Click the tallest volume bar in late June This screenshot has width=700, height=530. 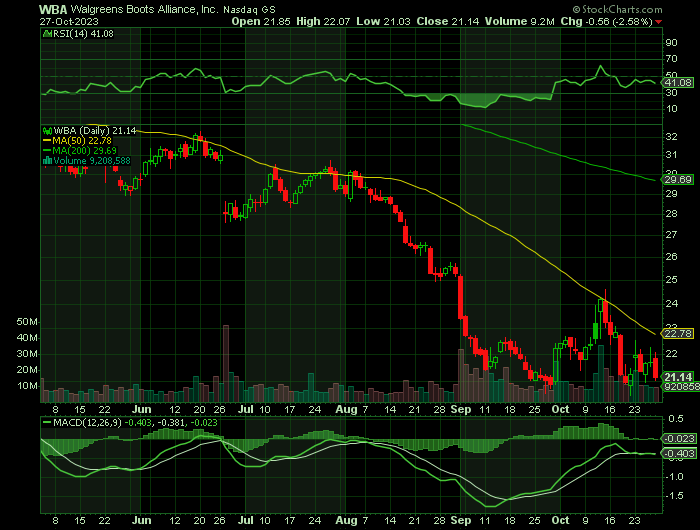coord(226,363)
